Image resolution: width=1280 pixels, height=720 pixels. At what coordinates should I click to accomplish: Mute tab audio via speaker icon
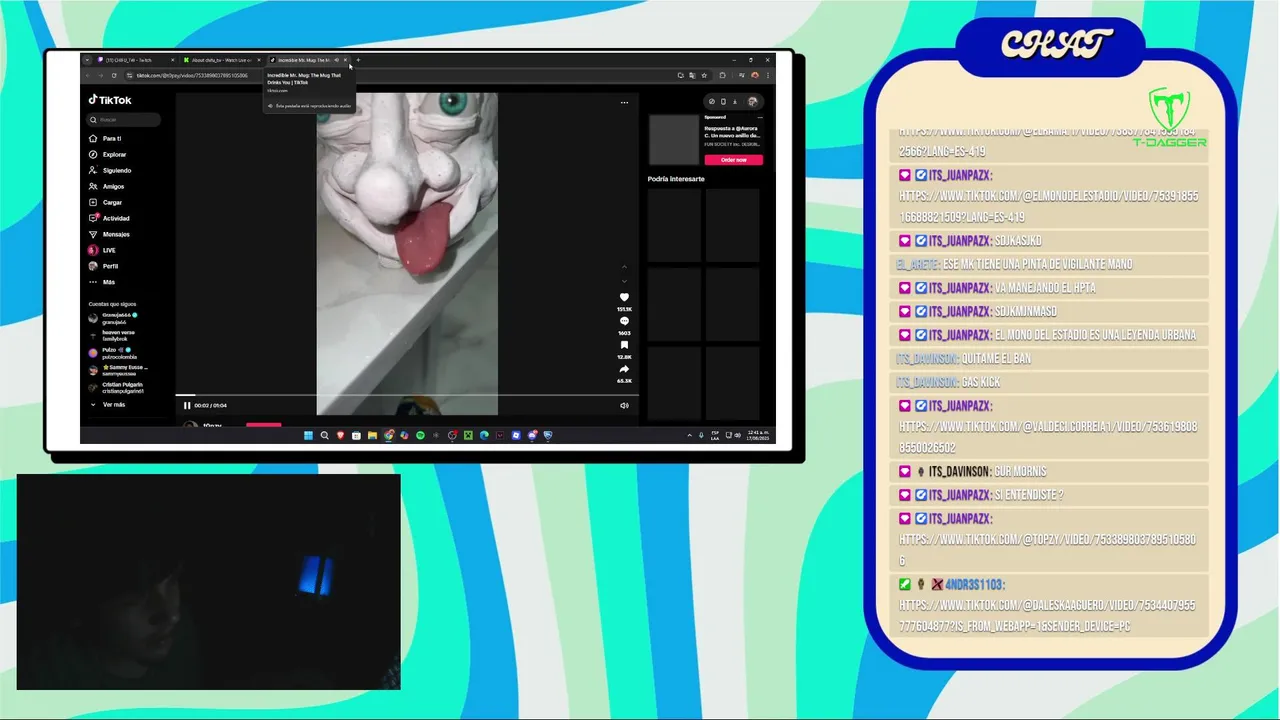[x=337, y=60]
